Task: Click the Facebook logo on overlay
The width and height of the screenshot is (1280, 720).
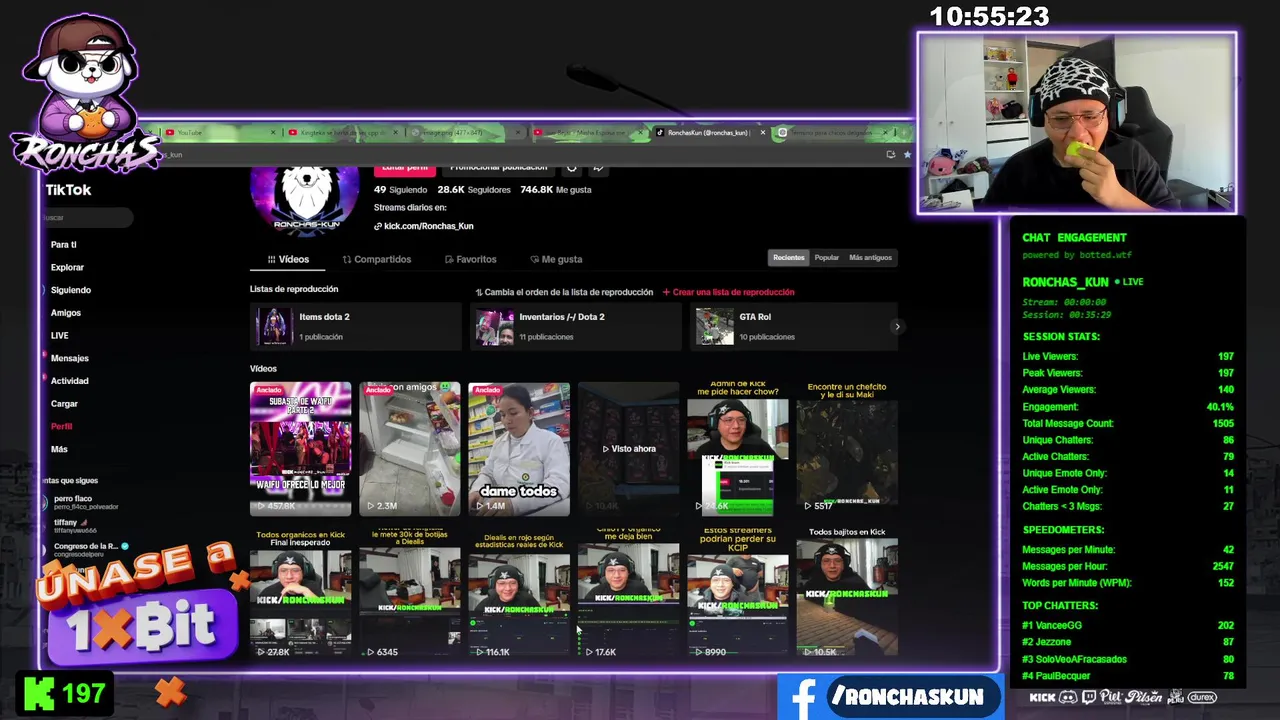Action: pyautogui.click(x=803, y=698)
